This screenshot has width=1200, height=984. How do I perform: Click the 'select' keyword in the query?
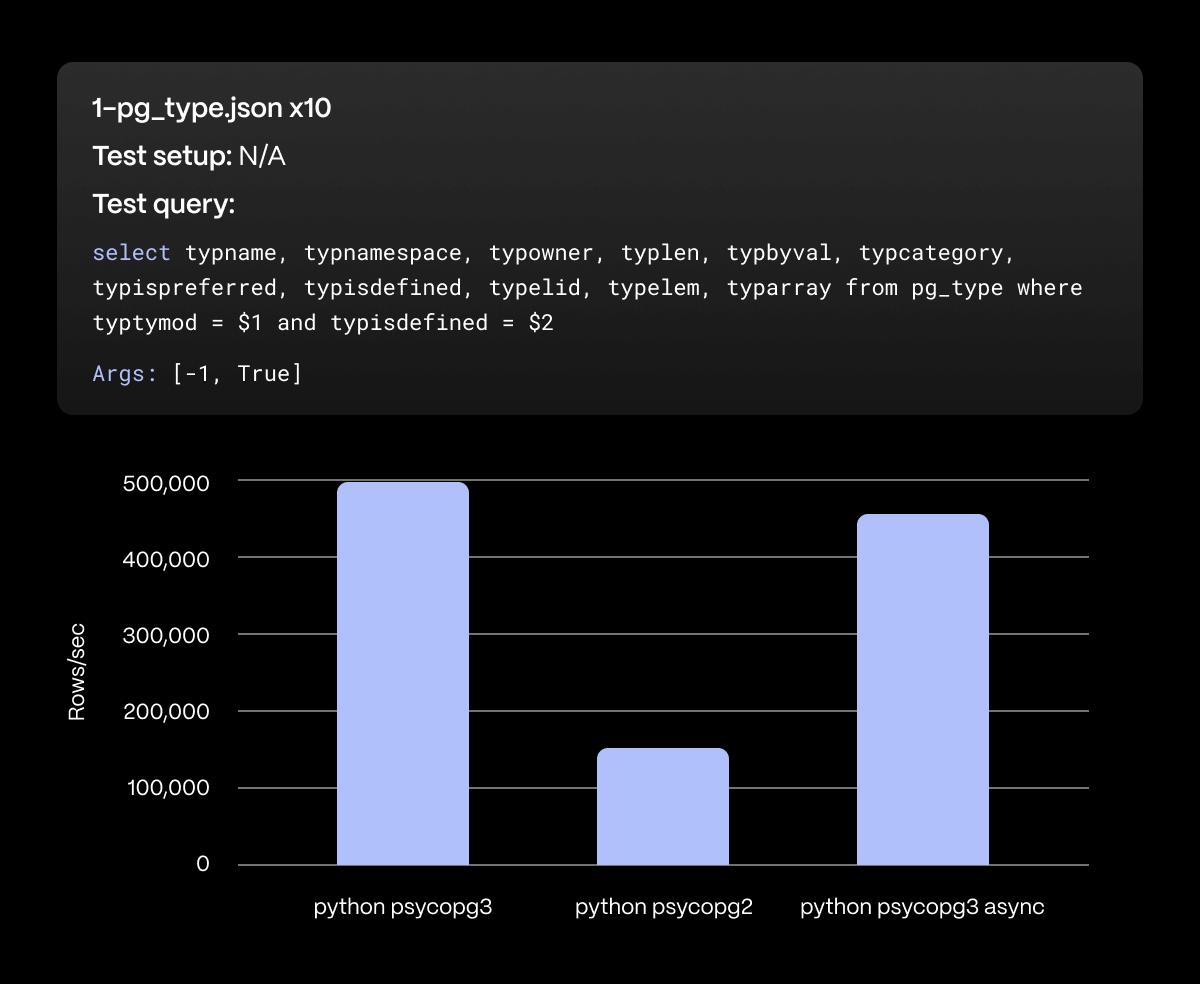coord(132,253)
